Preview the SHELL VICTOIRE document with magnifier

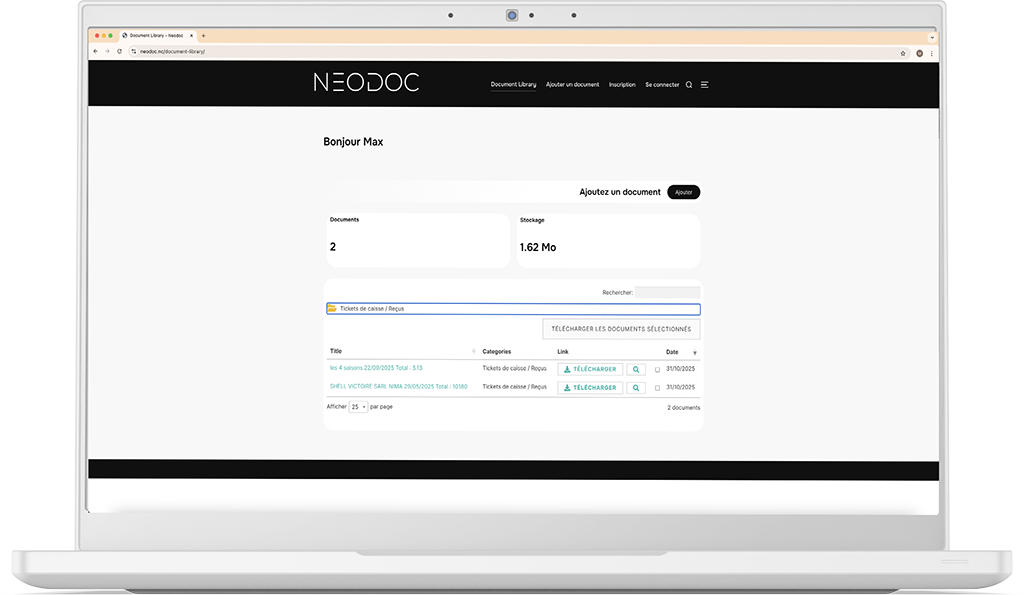636,388
